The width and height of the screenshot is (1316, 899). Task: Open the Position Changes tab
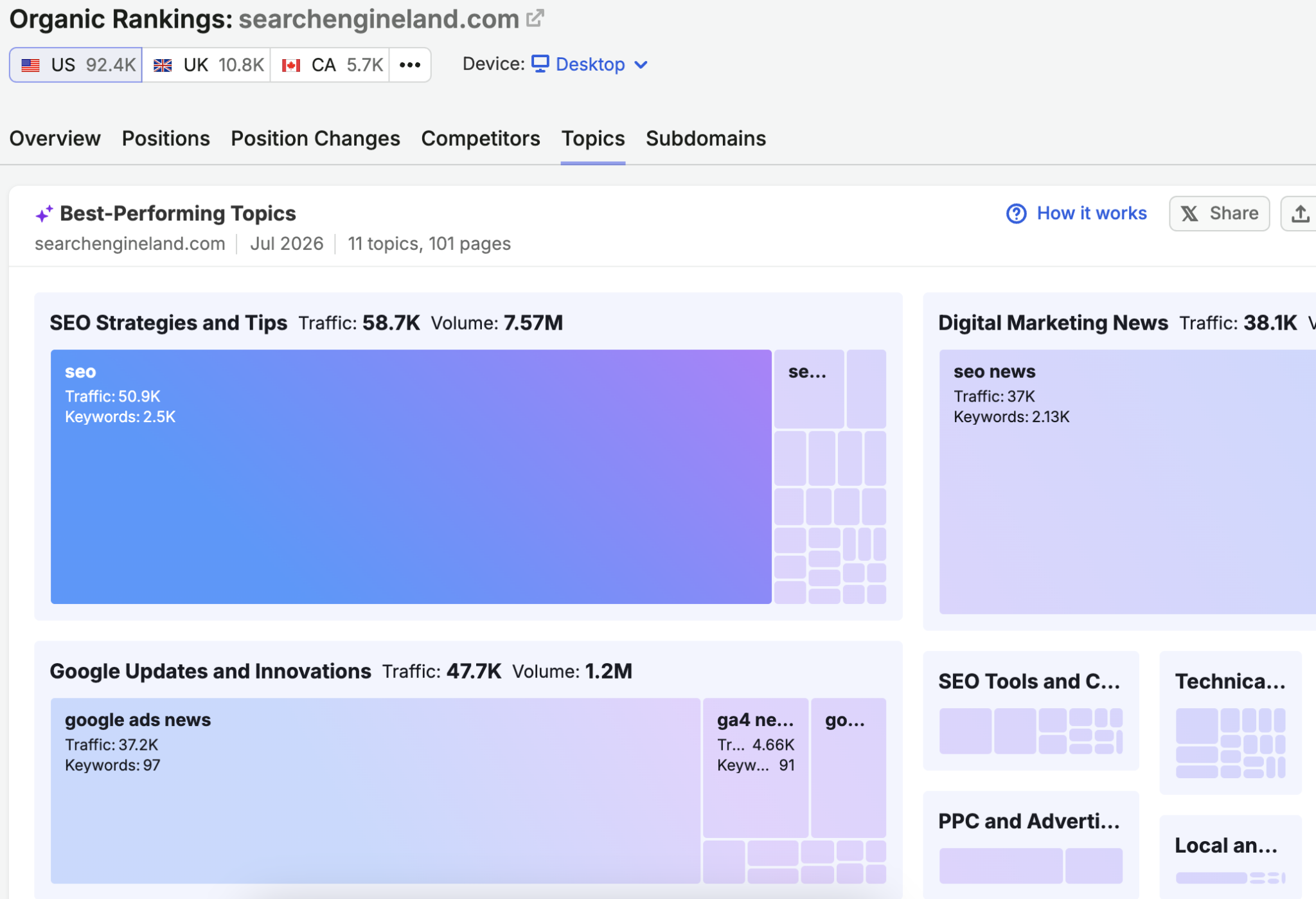[x=316, y=138]
